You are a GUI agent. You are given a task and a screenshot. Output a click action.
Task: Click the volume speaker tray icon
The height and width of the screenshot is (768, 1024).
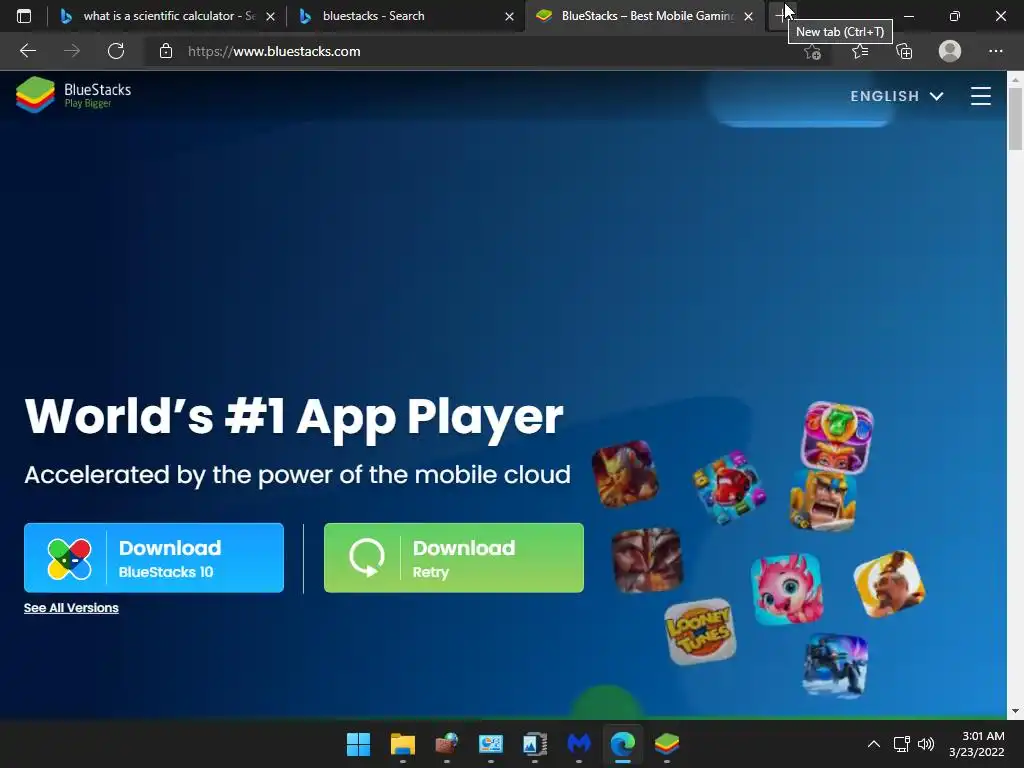(926, 744)
